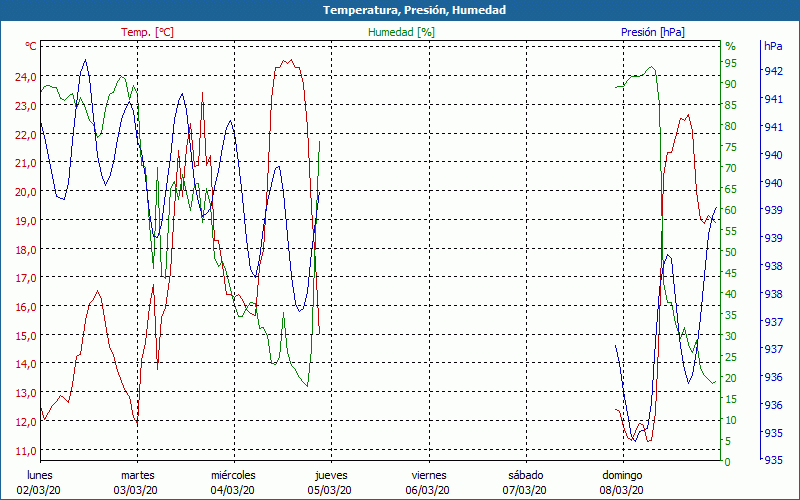Viewport: 800px width, 500px height.
Task: Click temperature axis value 14,0
Action: coord(25,364)
